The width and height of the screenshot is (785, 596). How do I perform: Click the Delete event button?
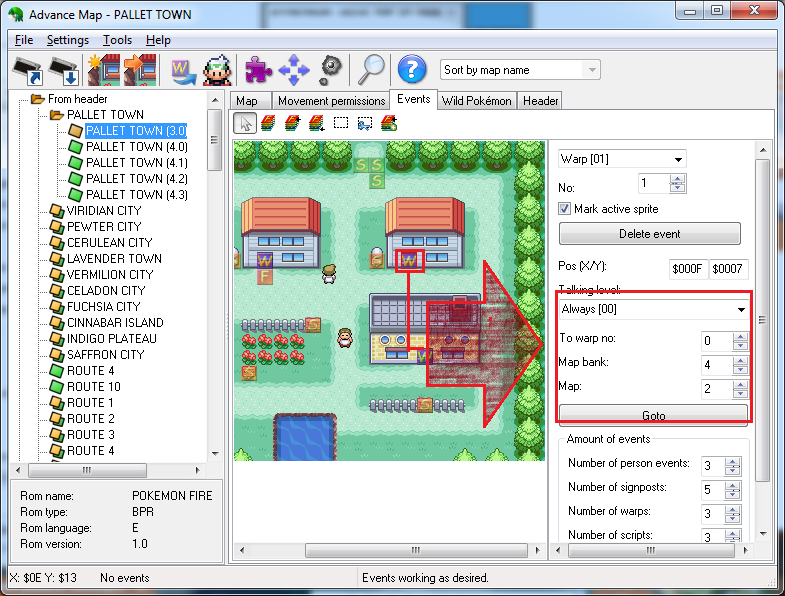click(x=649, y=234)
